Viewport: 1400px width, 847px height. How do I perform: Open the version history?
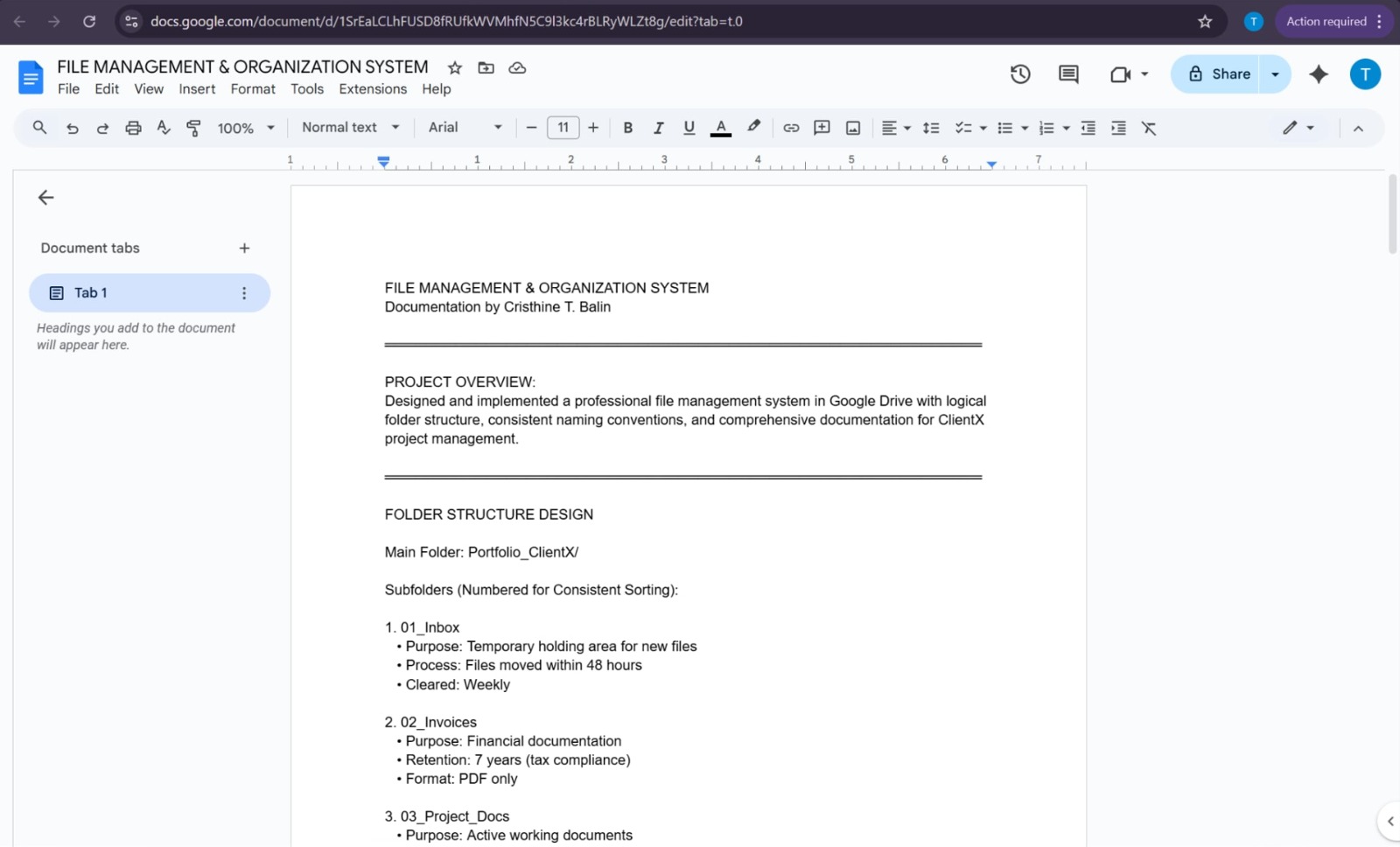click(1020, 74)
